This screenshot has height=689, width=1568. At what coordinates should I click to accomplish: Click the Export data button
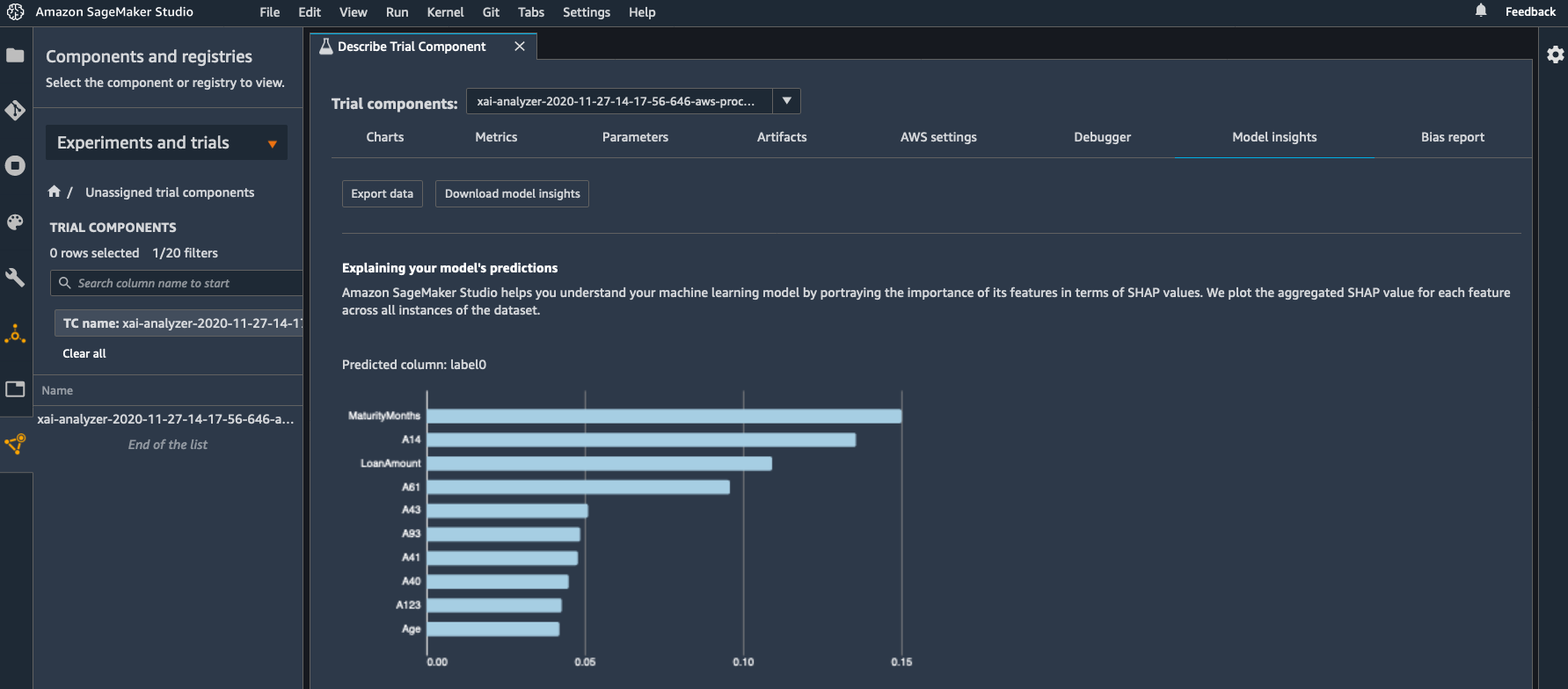[382, 193]
